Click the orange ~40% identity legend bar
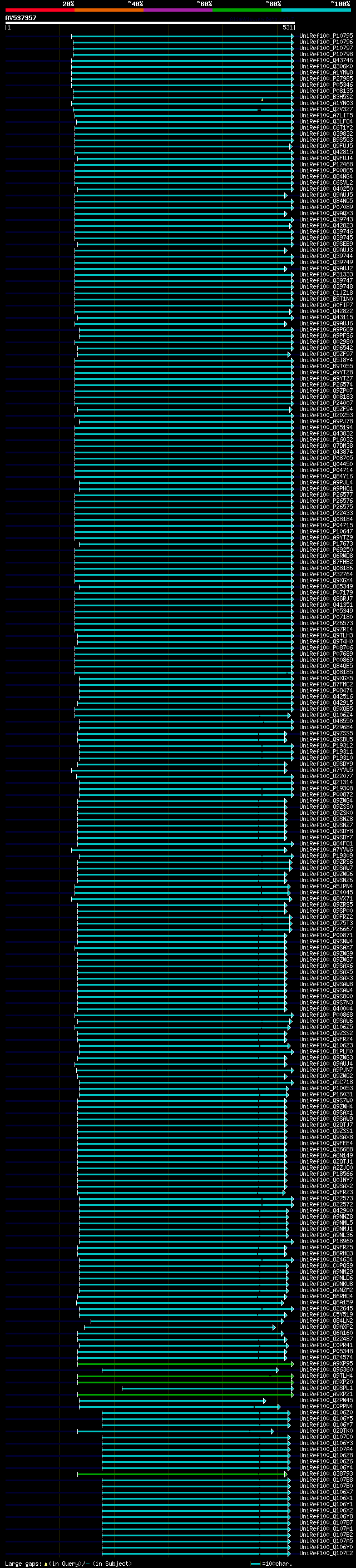 (109, 10)
